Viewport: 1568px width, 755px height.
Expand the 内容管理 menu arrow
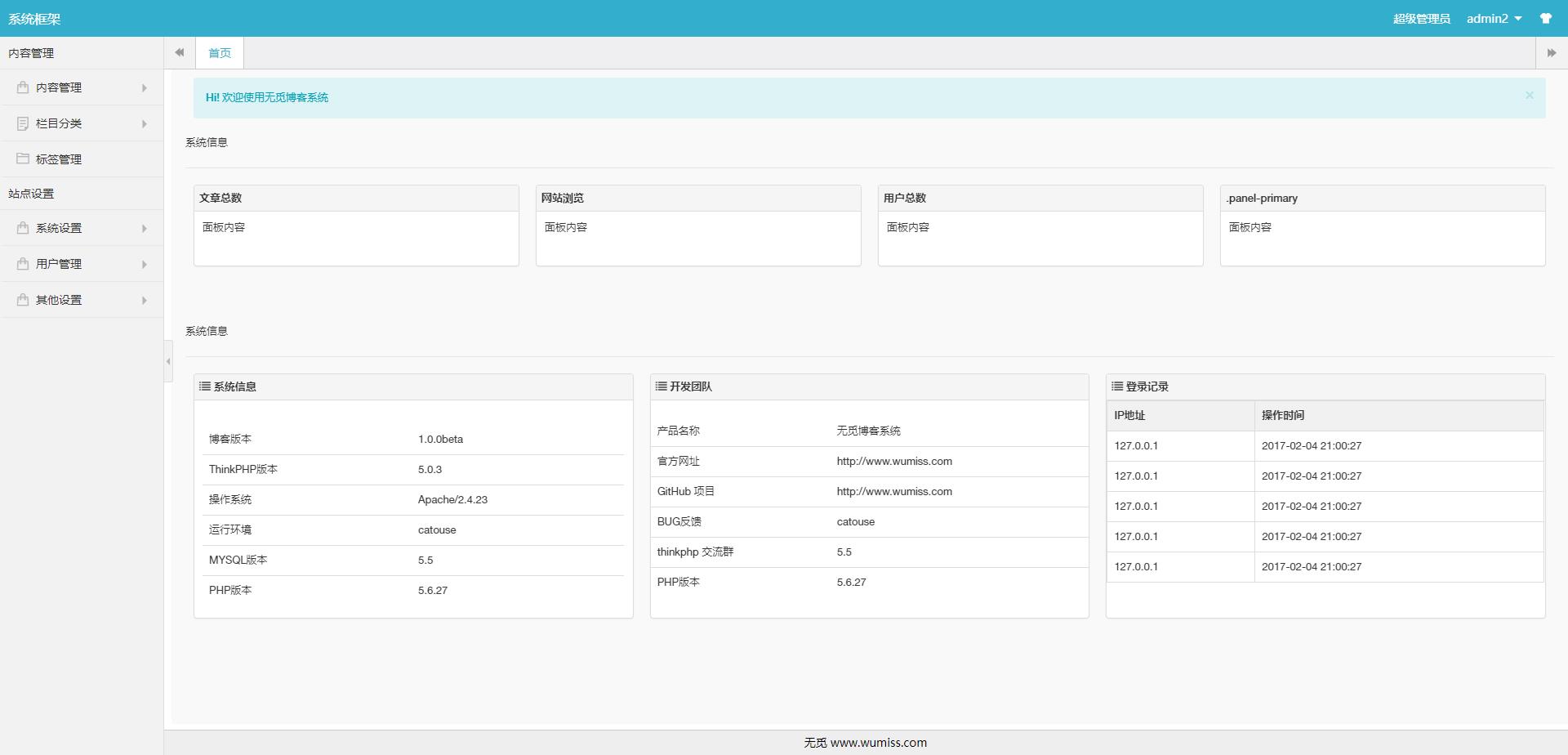point(145,87)
